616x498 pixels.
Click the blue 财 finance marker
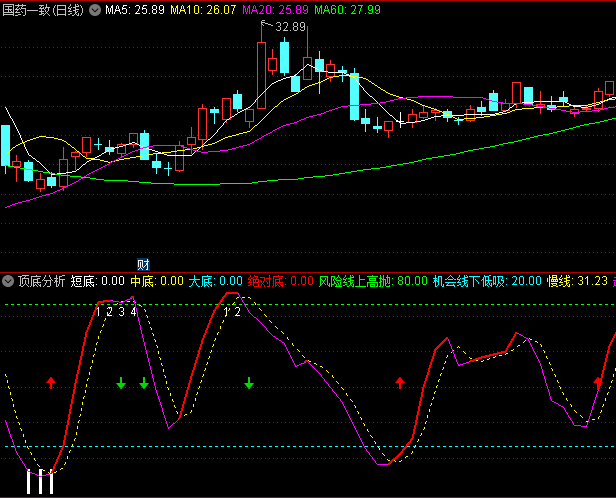coord(143,264)
